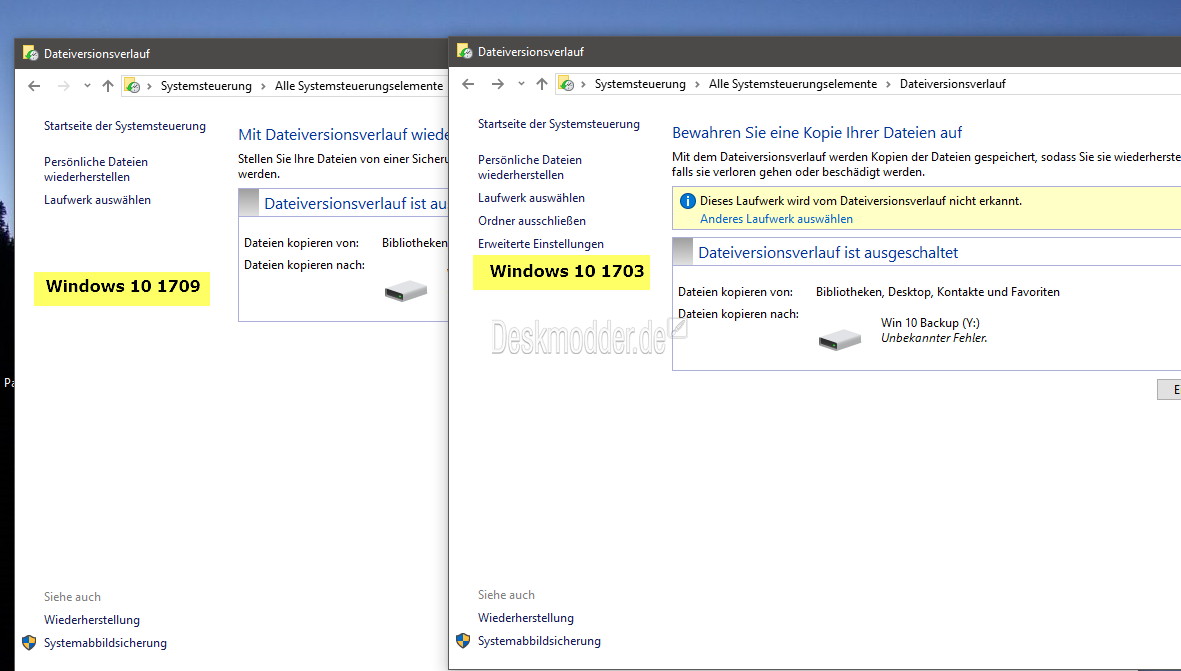Click Up arrow in the left Dateiversionsverlauf window
1181x671 pixels.
click(108, 86)
